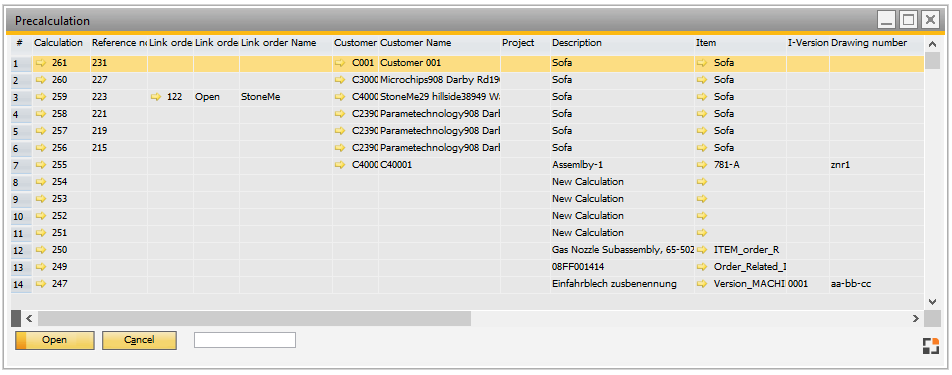Click horizontal scrollbar left arrow
Image resolution: width=952 pixels, height=375 pixels.
click(29, 318)
